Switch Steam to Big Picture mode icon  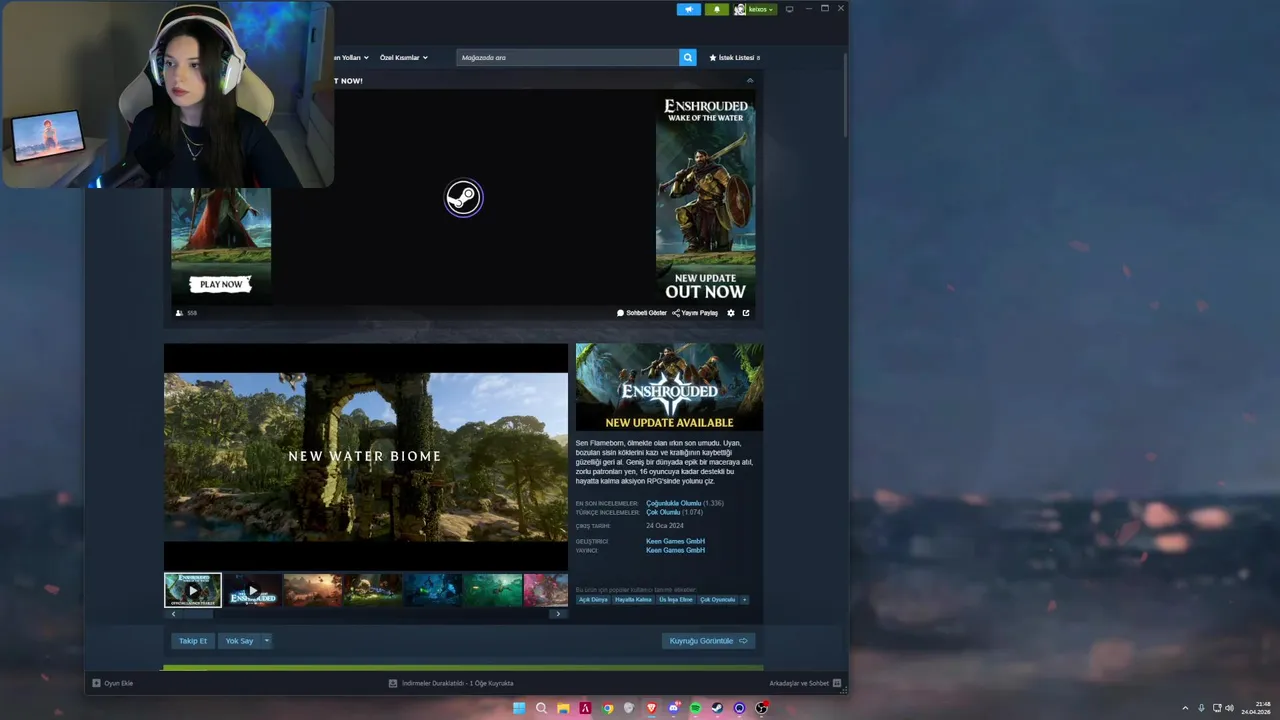coord(789,9)
